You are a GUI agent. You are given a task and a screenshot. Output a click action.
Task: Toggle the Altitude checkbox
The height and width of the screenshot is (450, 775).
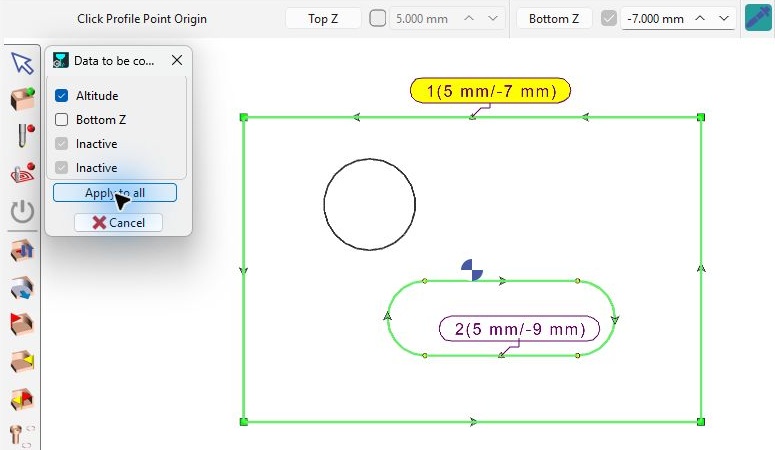(x=61, y=95)
